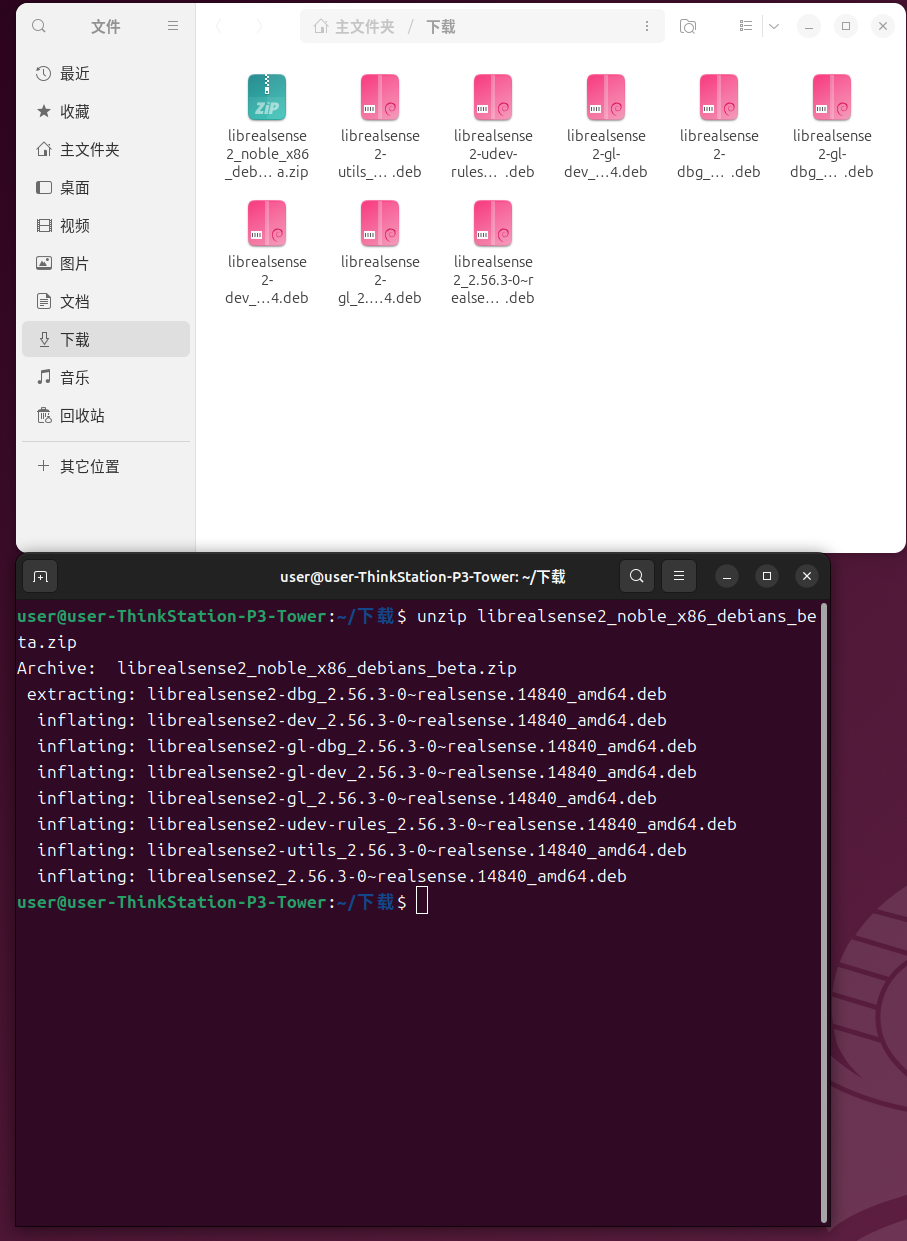
Task: Close the terminal window
Action: pyautogui.click(x=806, y=576)
